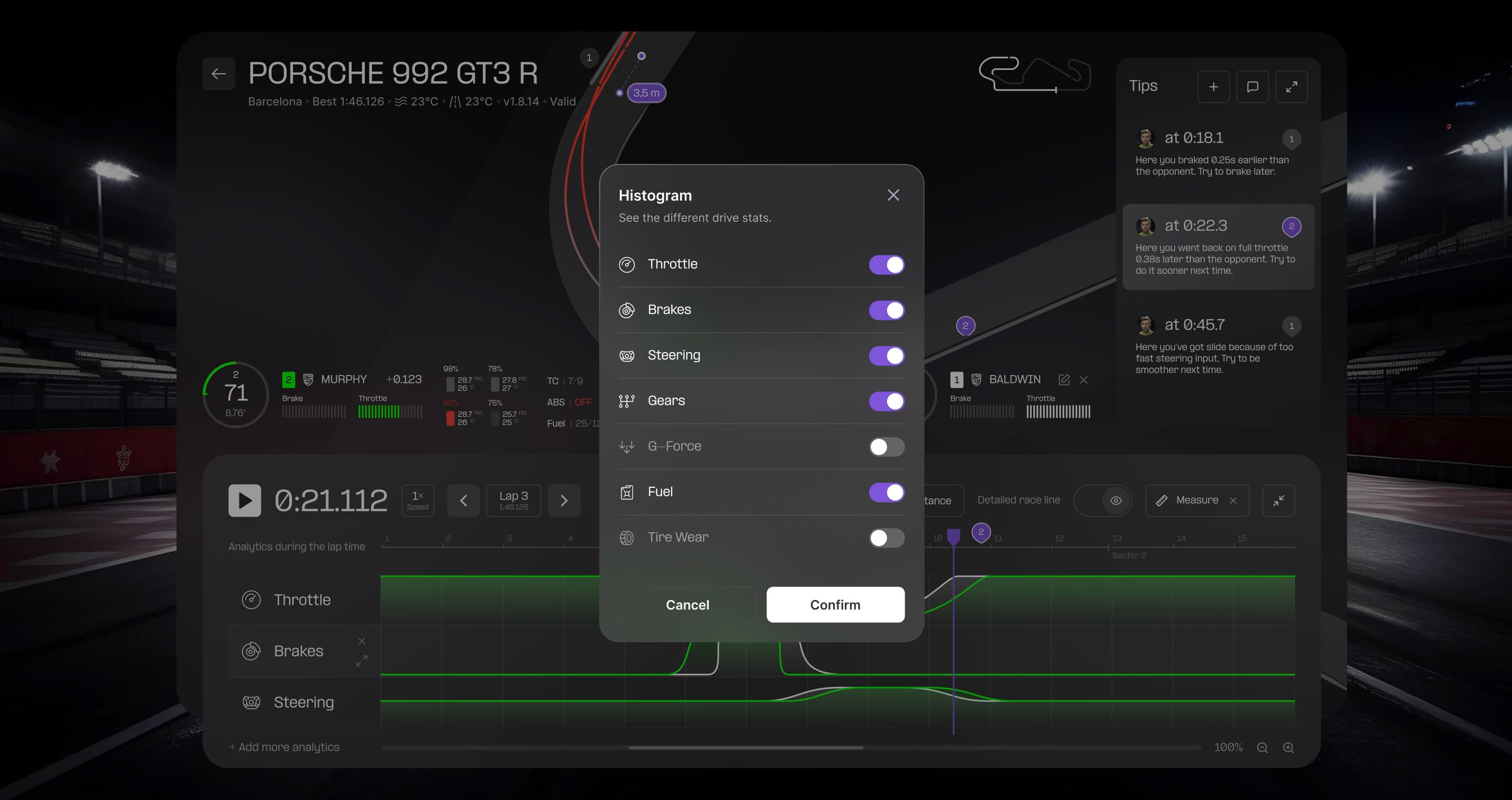Go to the next lap
Viewport: 1512px width, 800px height.
564,501
